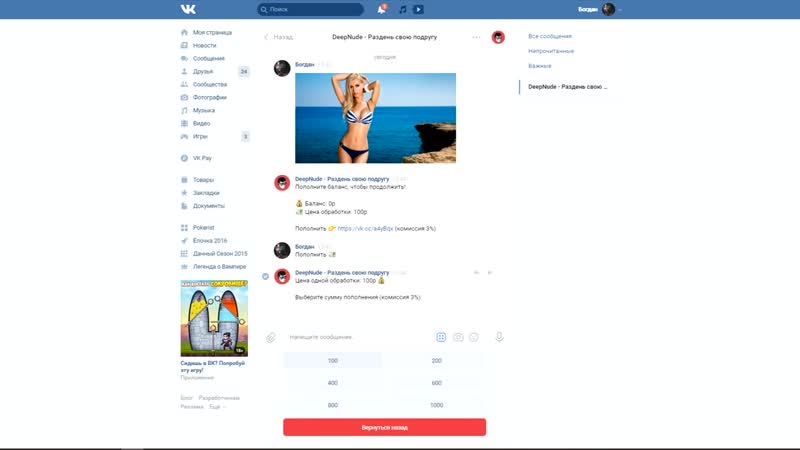The image size is (800, 450).
Task: Focus the Напишите сообщение input
Action: coord(357,337)
